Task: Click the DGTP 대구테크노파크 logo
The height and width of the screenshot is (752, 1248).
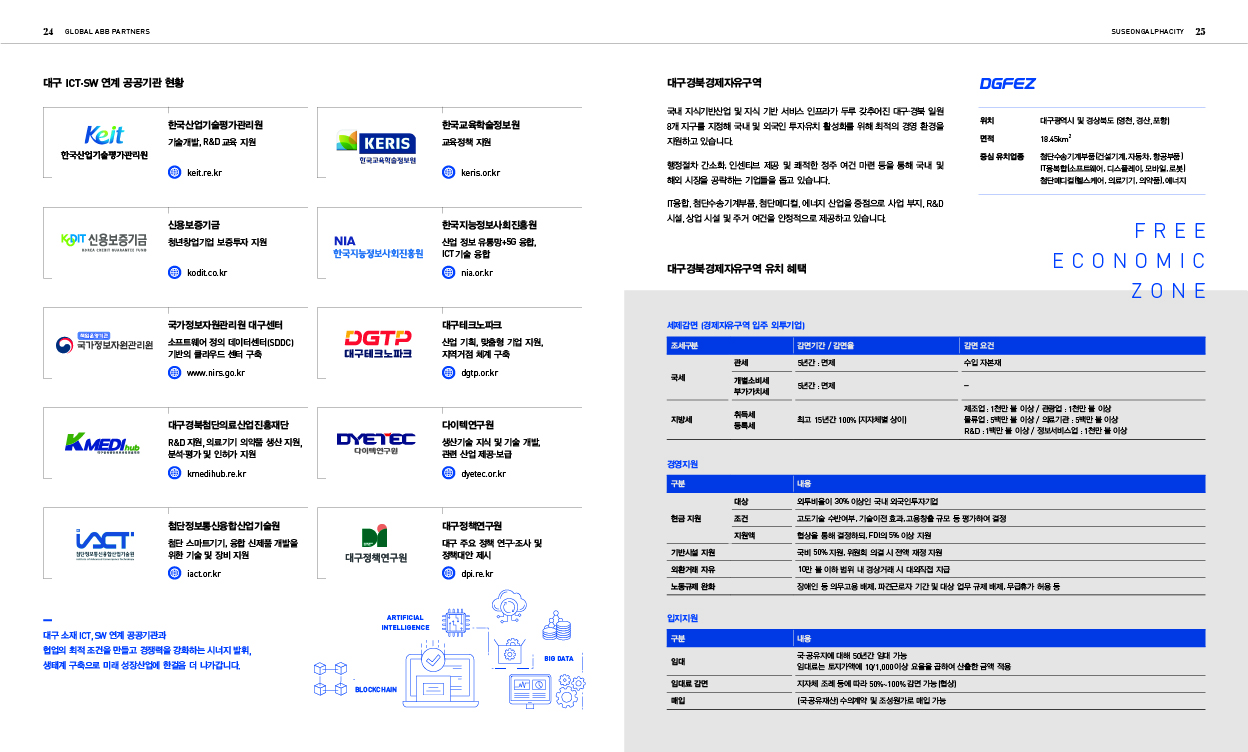Action: click(x=378, y=345)
